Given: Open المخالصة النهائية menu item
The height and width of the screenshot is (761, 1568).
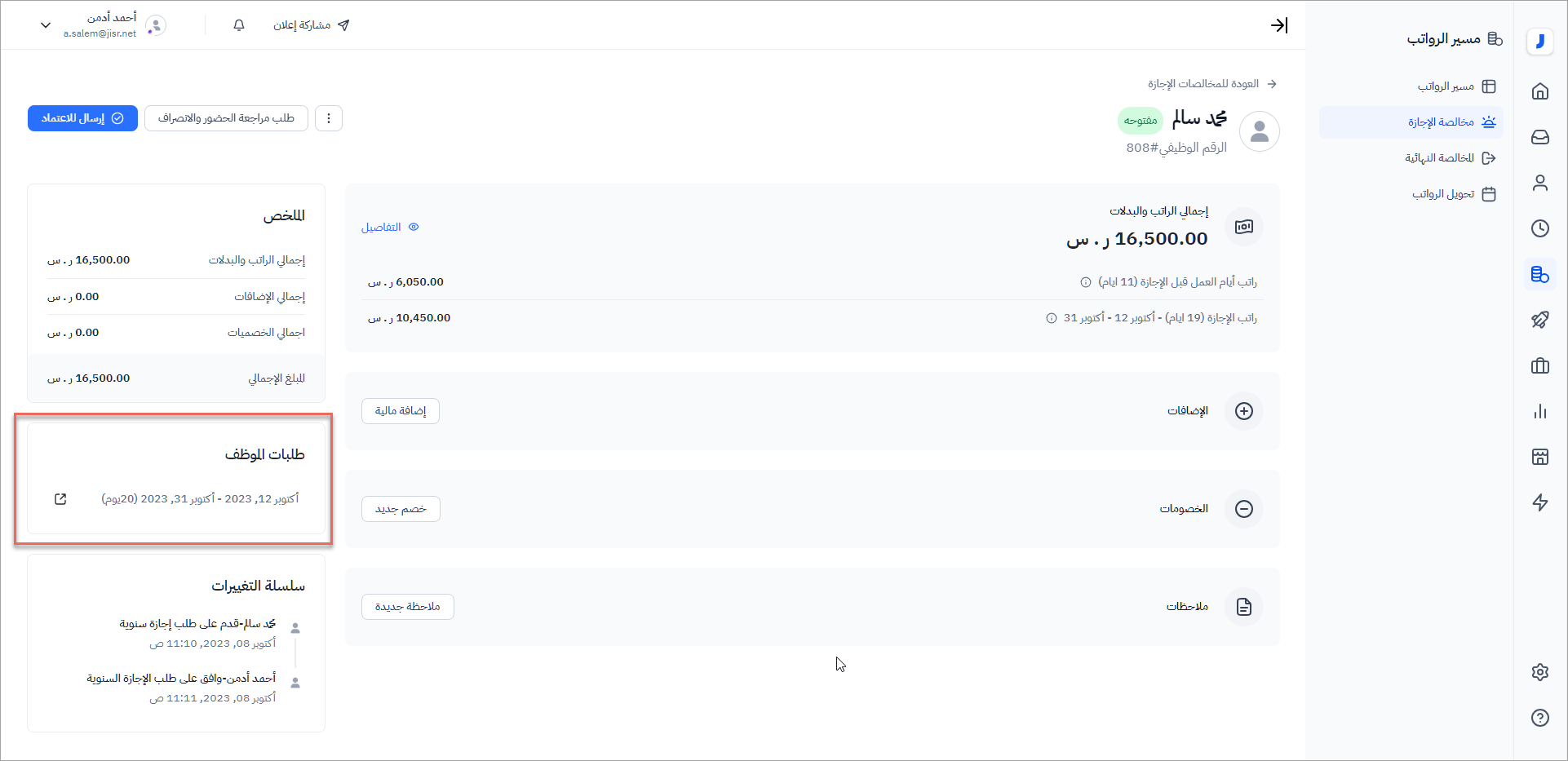Looking at the screenshot, I should (1439, 158).
